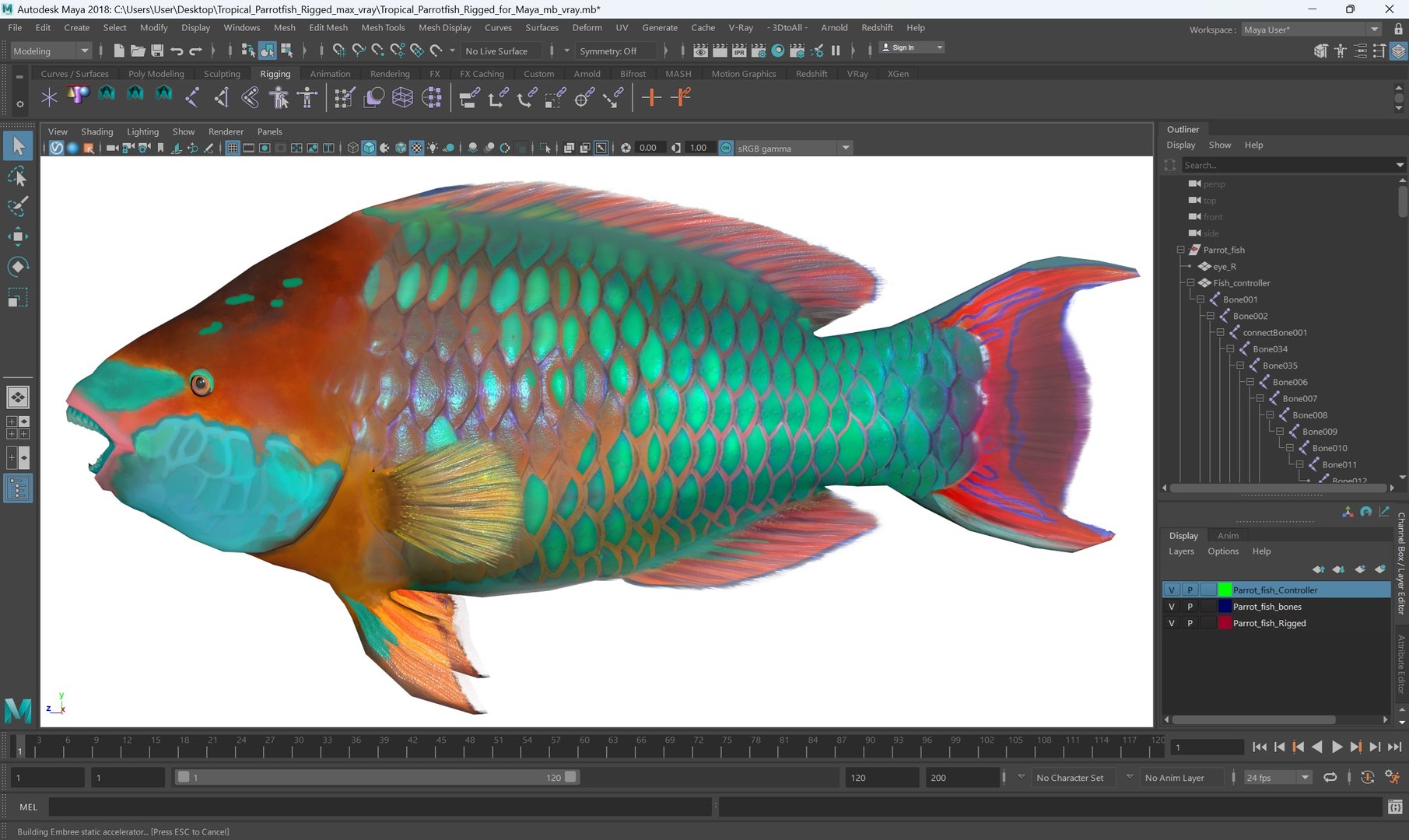Collapse the Parrot_fish node in Outliner
The width and height of the screenshot is (1409, 840).
click(x=1180, y=250)
